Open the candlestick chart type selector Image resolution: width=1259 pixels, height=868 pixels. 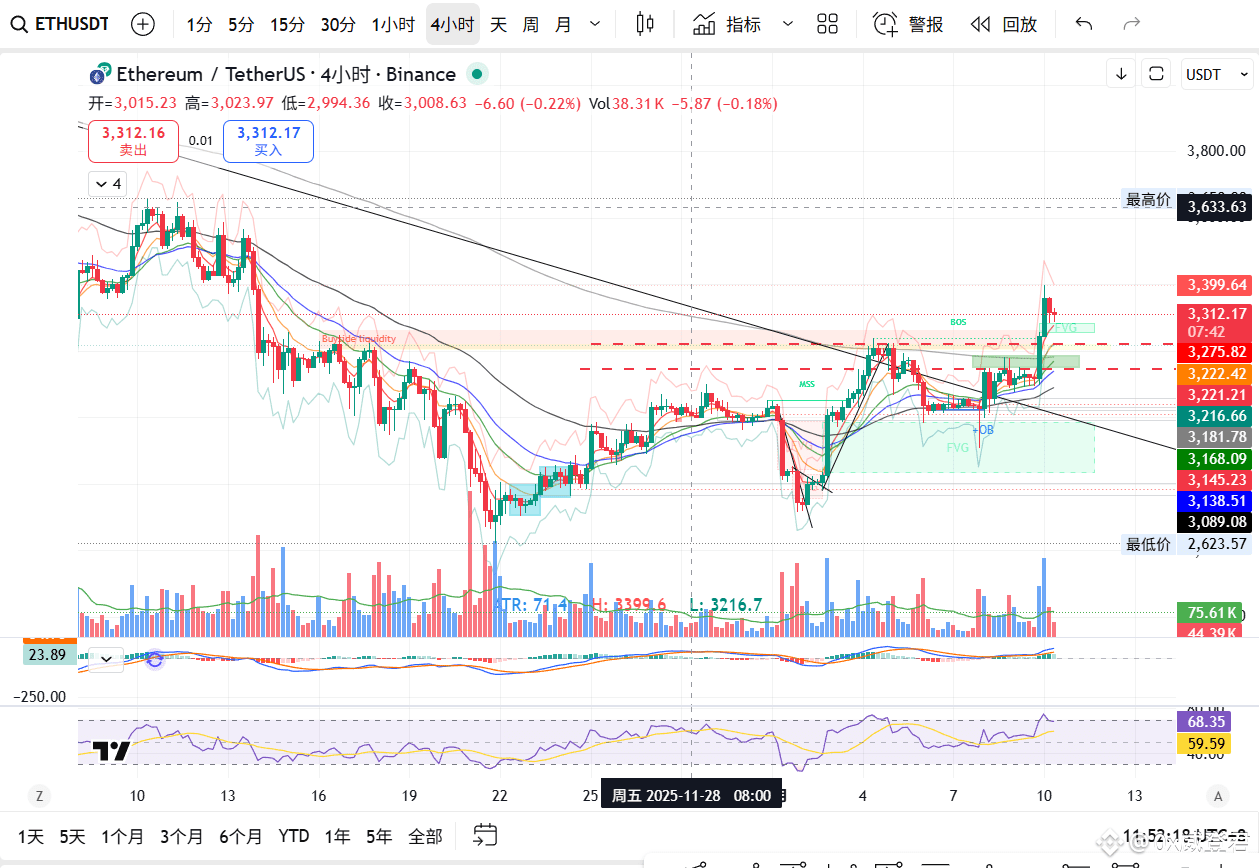(x=645, y=24)
